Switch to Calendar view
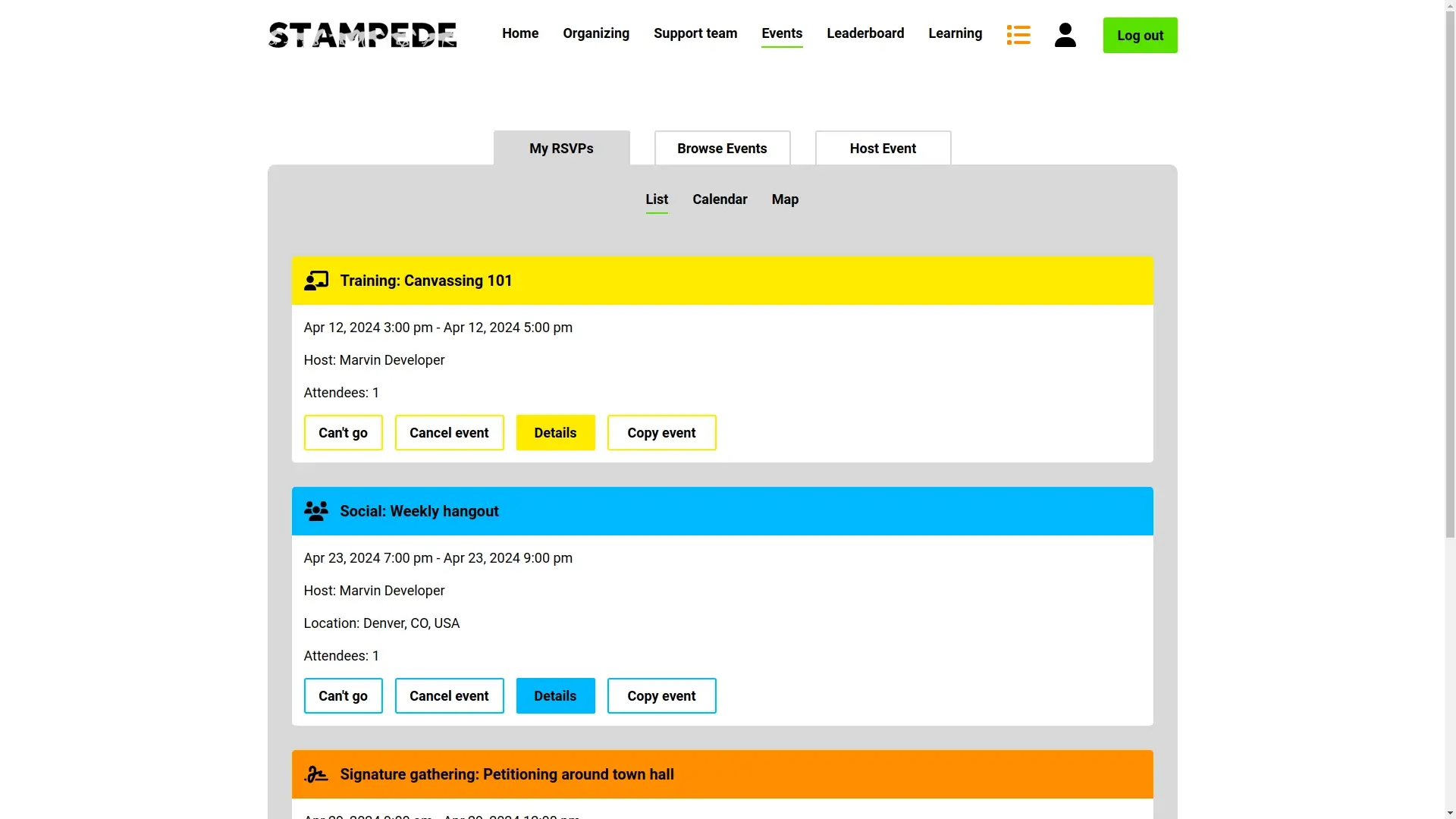 (720, 199)
